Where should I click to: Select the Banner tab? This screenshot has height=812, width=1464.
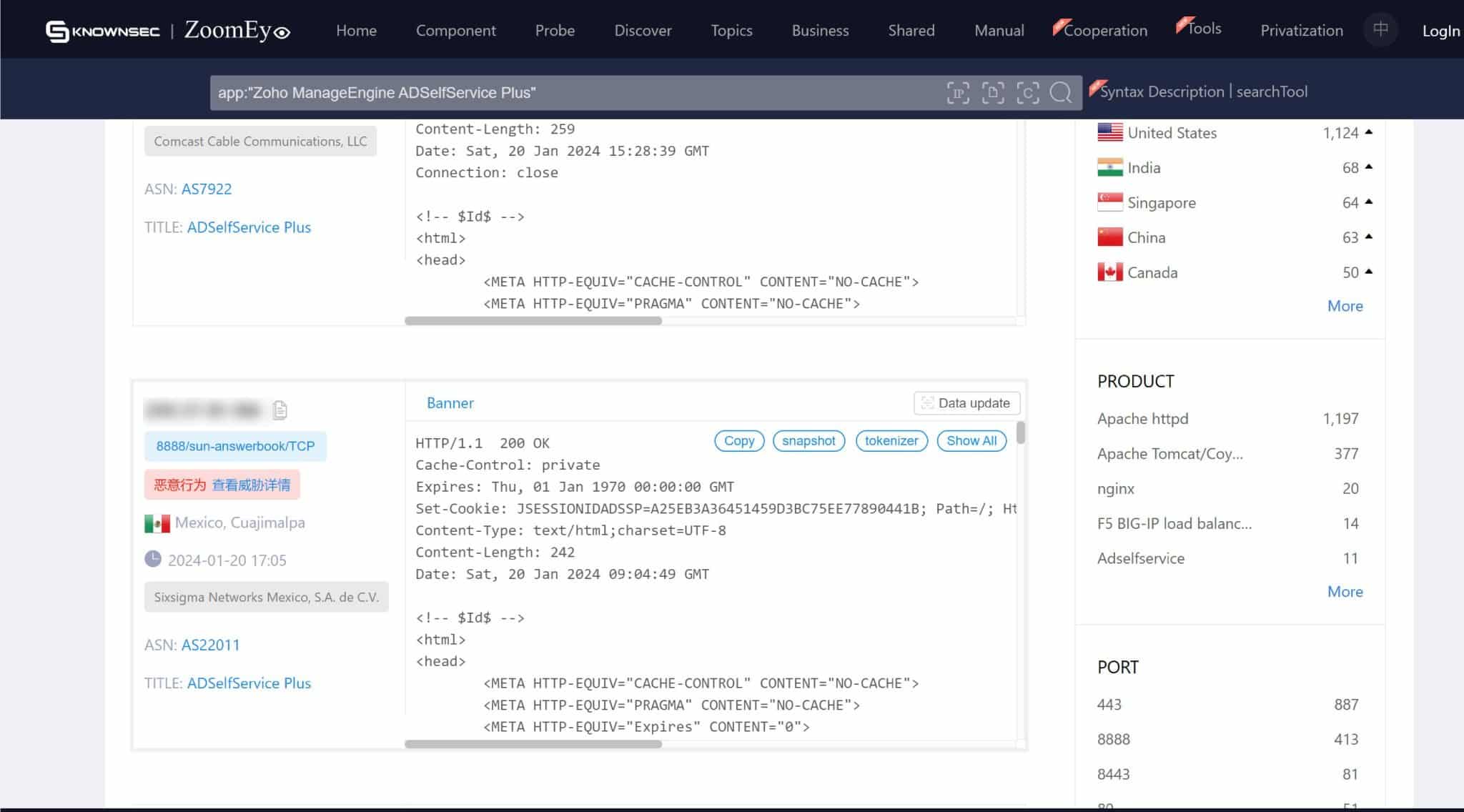pos(450,403)
